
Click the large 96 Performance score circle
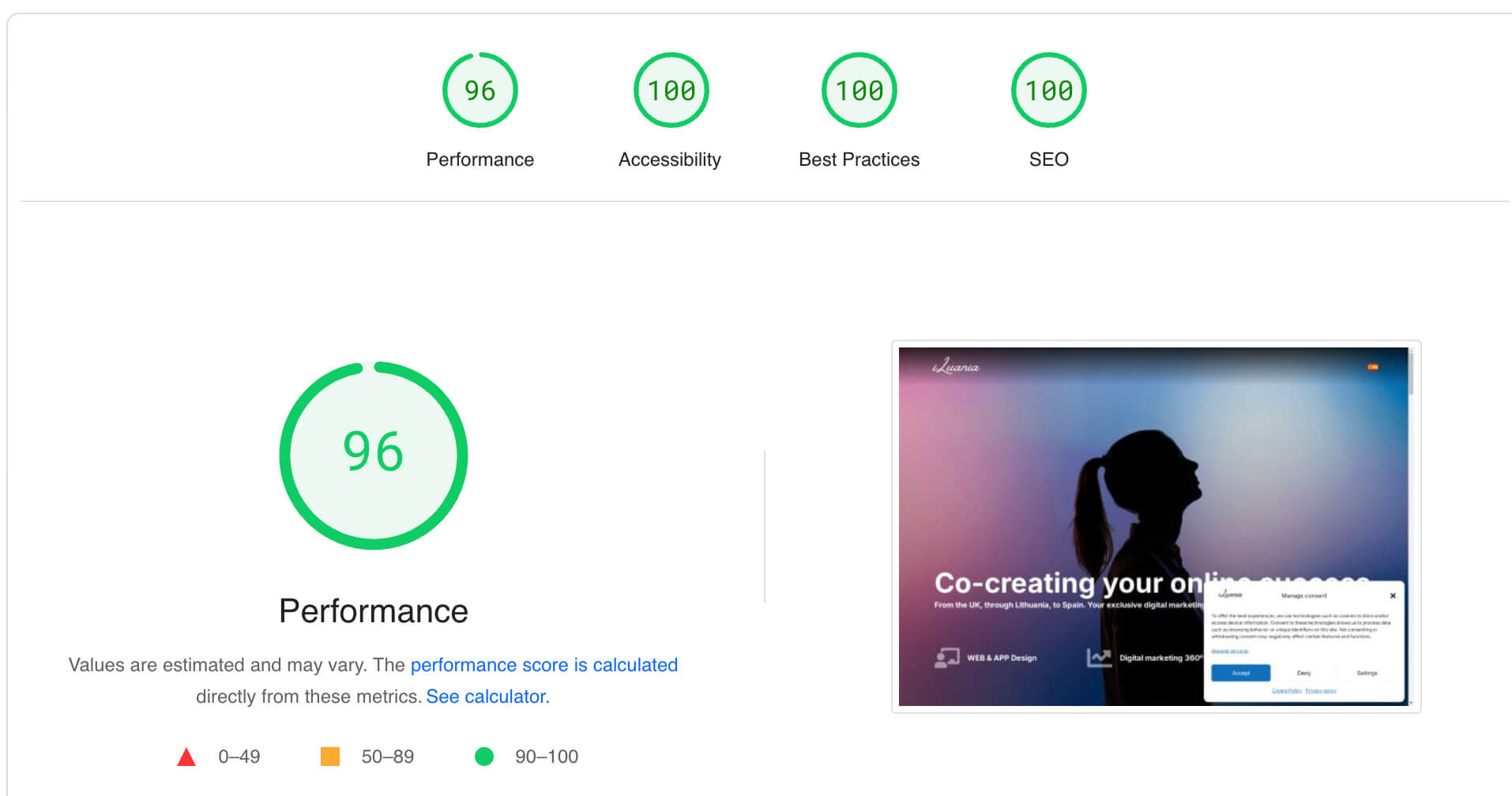click(374, 455)
